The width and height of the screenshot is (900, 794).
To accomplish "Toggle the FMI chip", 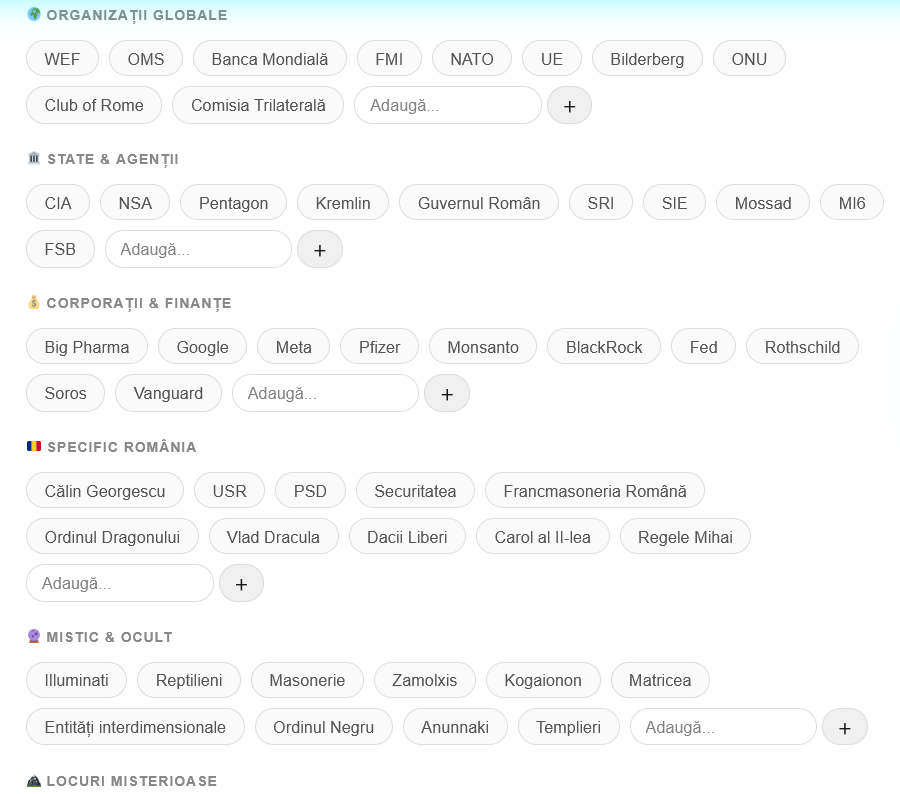I will pos(389,59).
